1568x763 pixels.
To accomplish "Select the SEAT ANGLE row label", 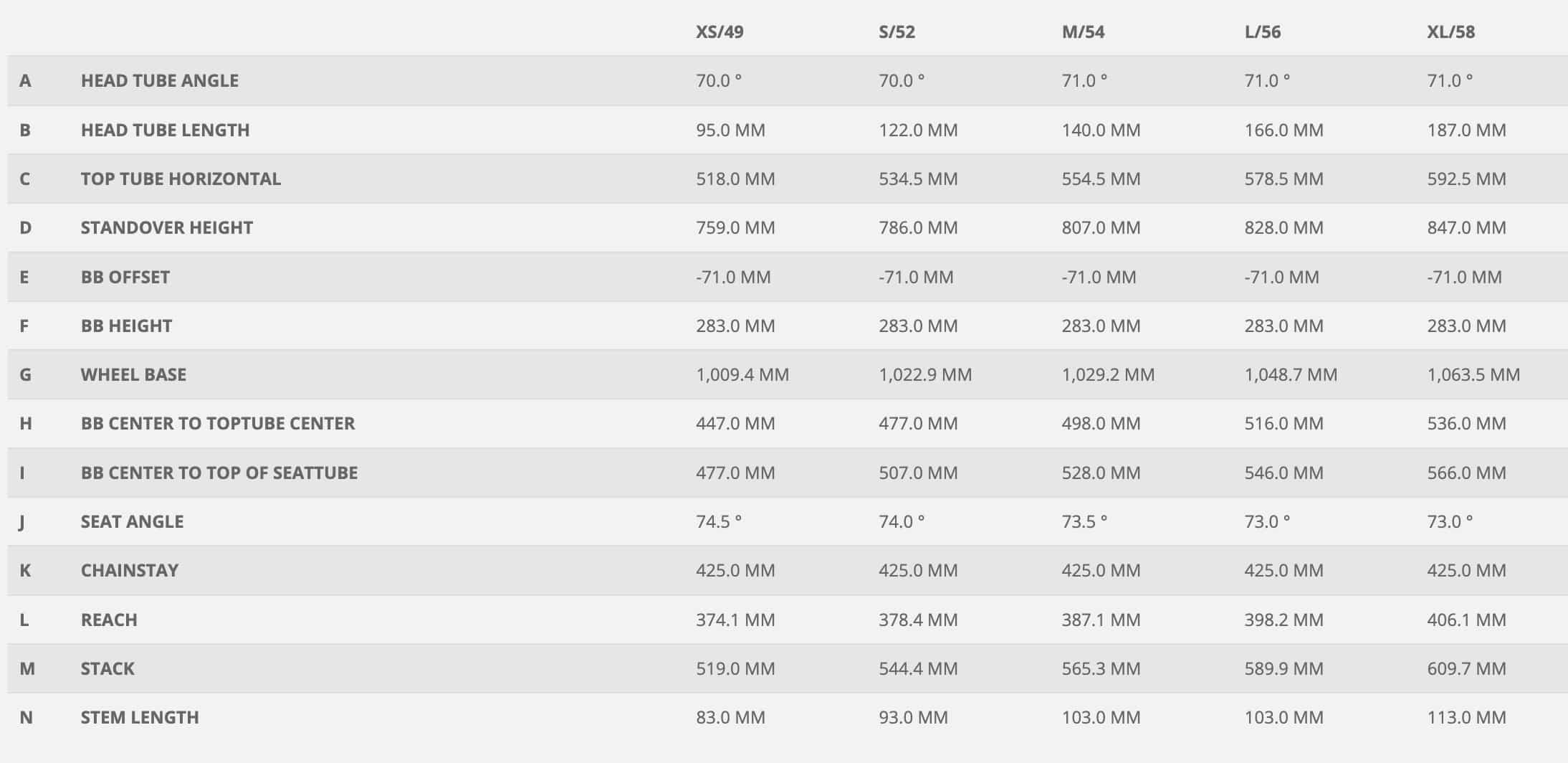I will [132, 522].
